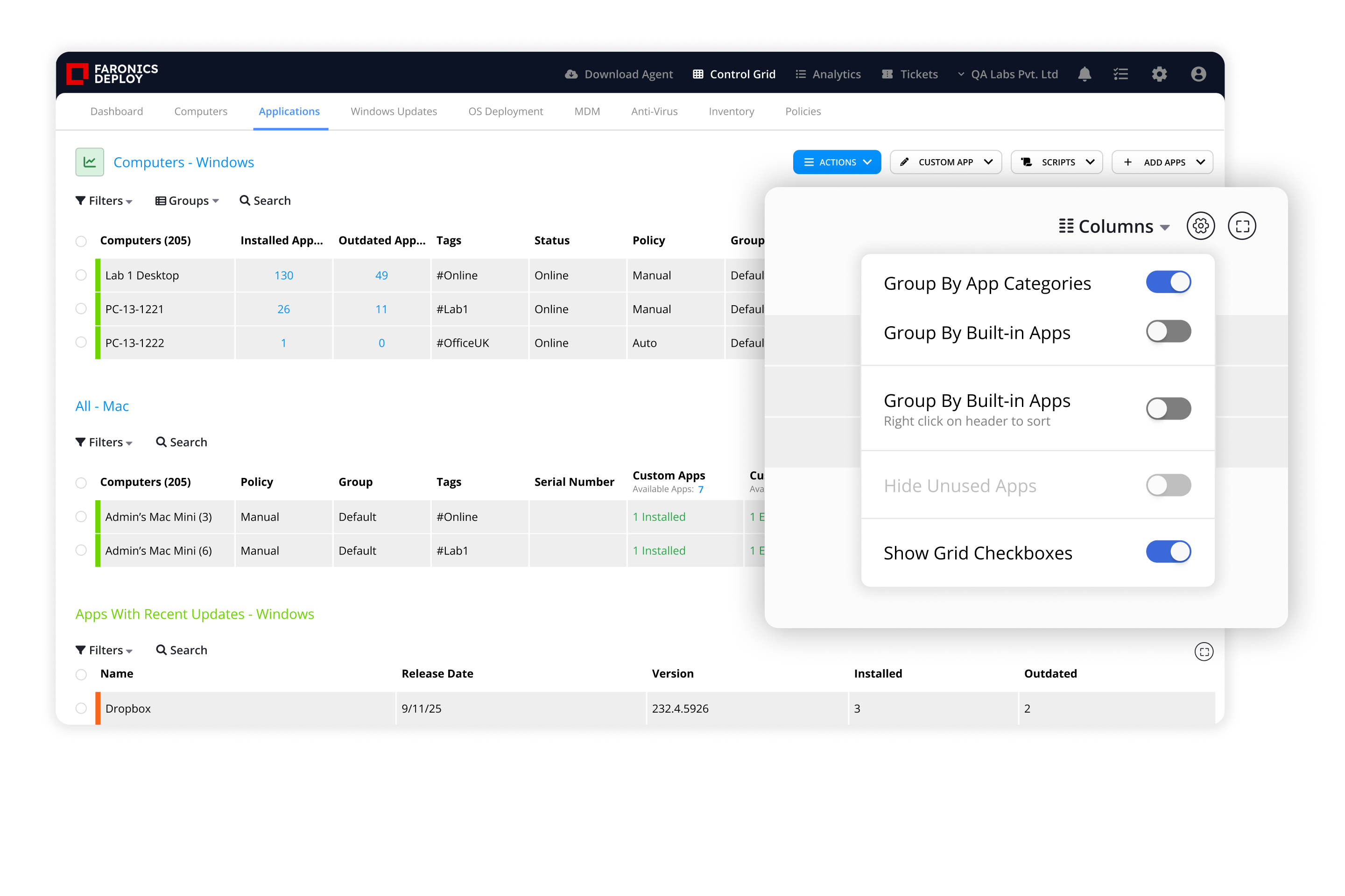The width and height of the screenshot is (1345, 896).
Task: Click Search in Computers - Windows section
Action: [265, 201]
